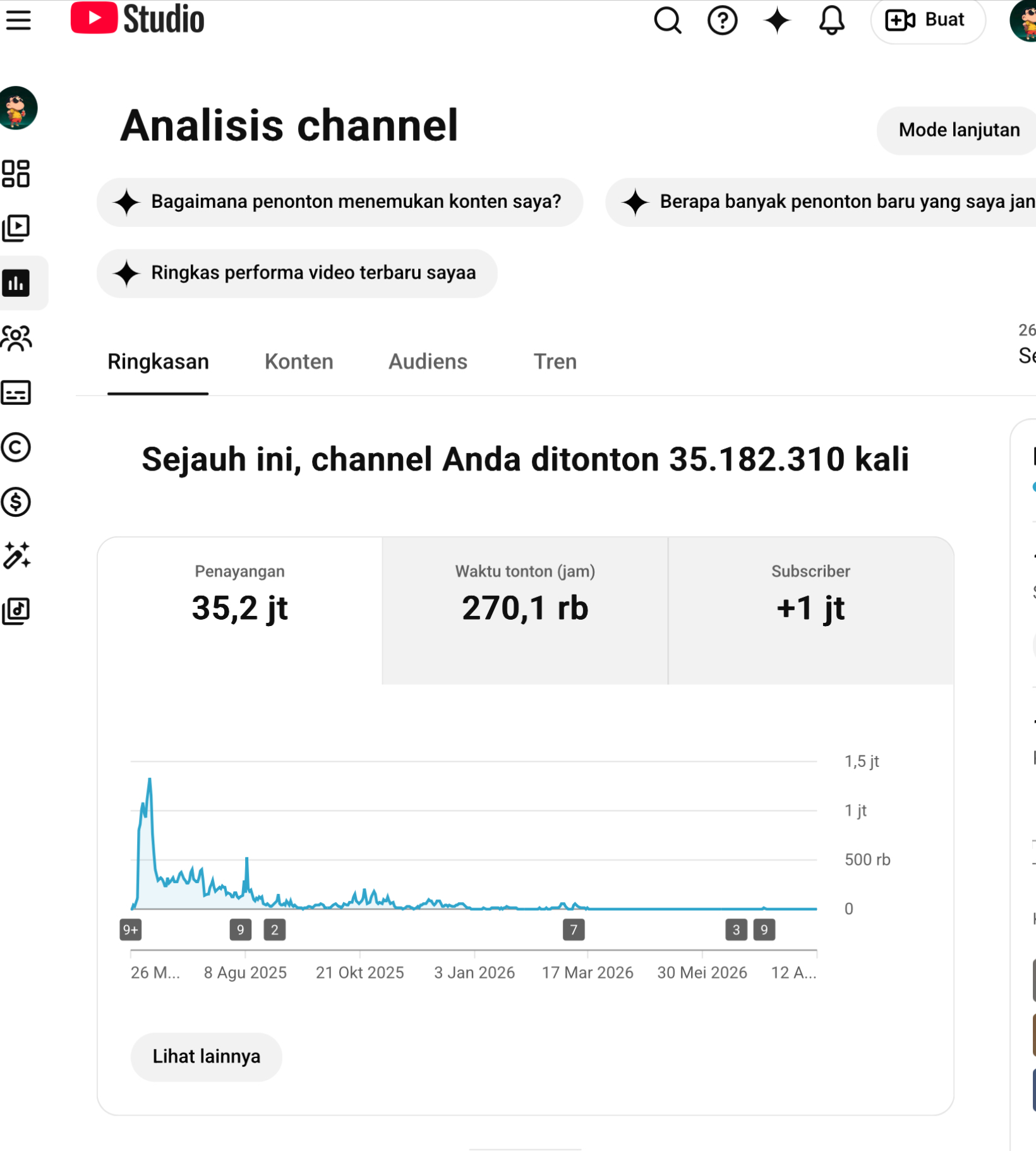
Task: Switch to the Ringkasan tab
Action: [158, 362]
